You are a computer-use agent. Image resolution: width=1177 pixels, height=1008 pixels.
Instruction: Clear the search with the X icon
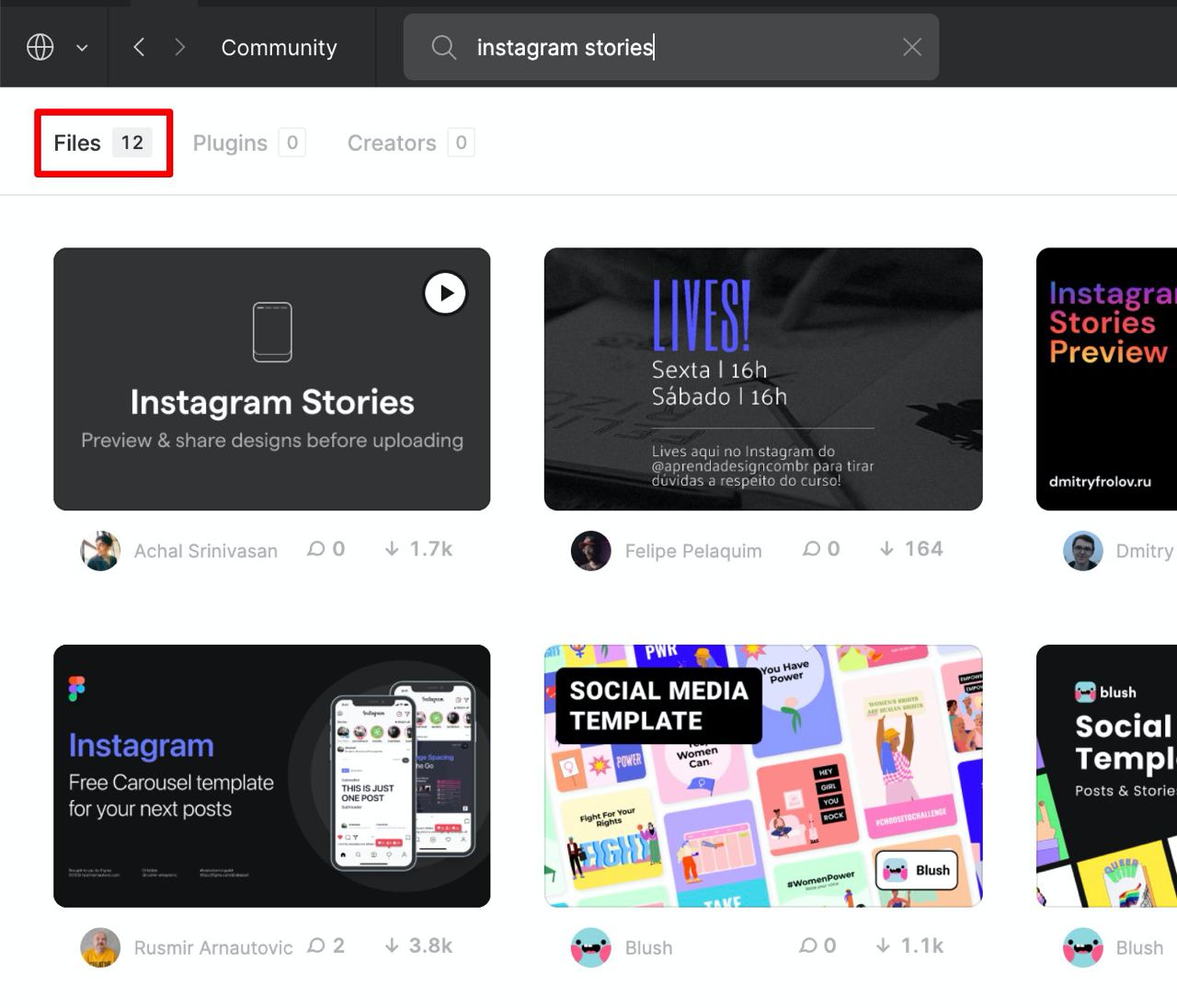coord(912,47)
